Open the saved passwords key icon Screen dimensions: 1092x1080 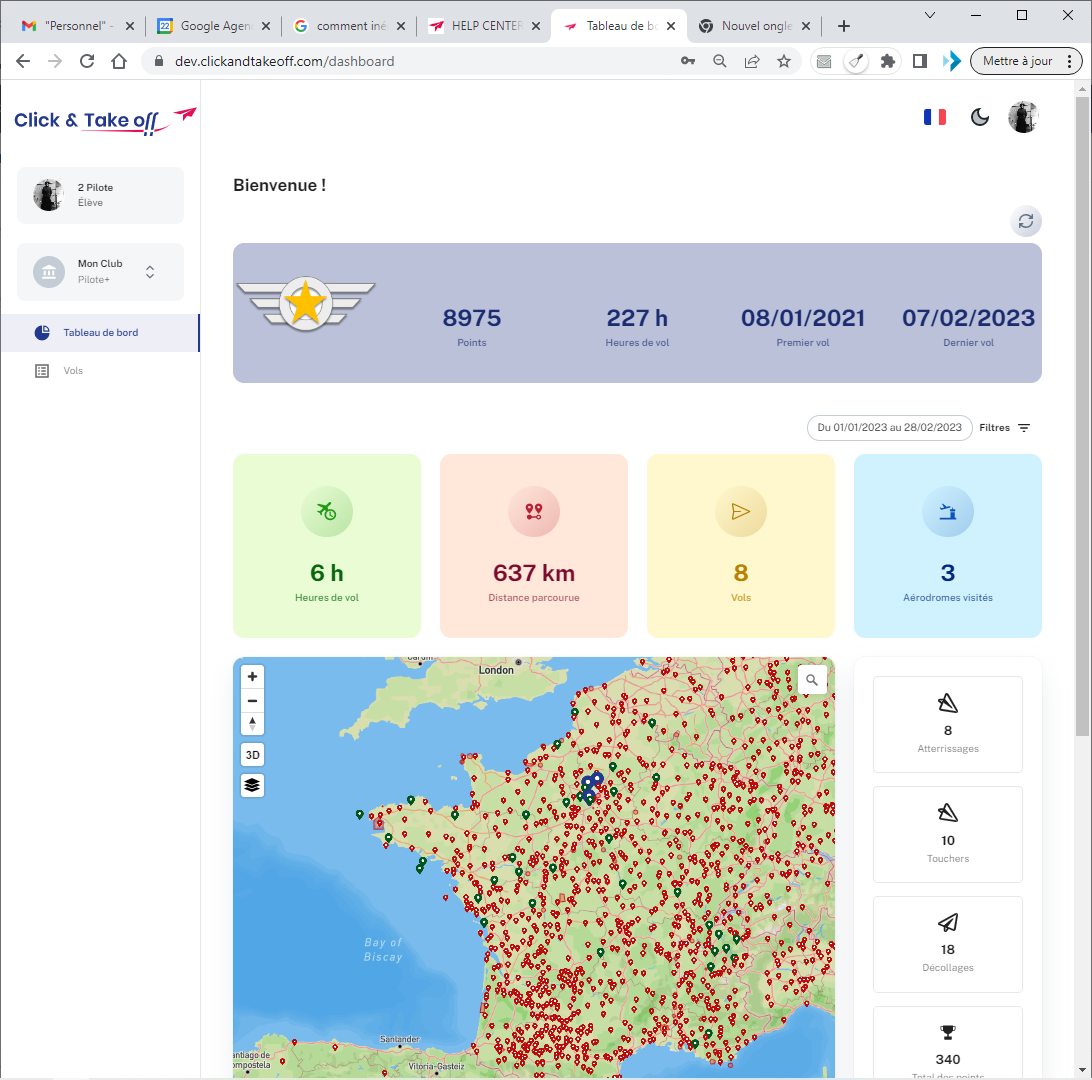688,61
